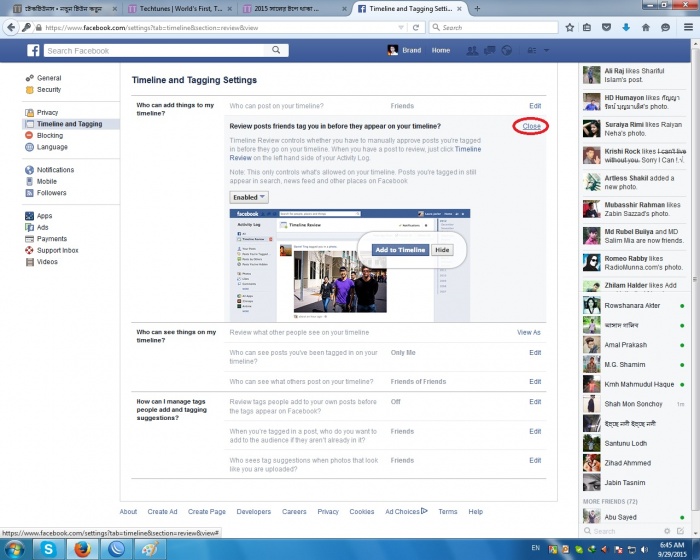
Task: Open Firefox Hello chat icon
Action: (x=665, y=28)
